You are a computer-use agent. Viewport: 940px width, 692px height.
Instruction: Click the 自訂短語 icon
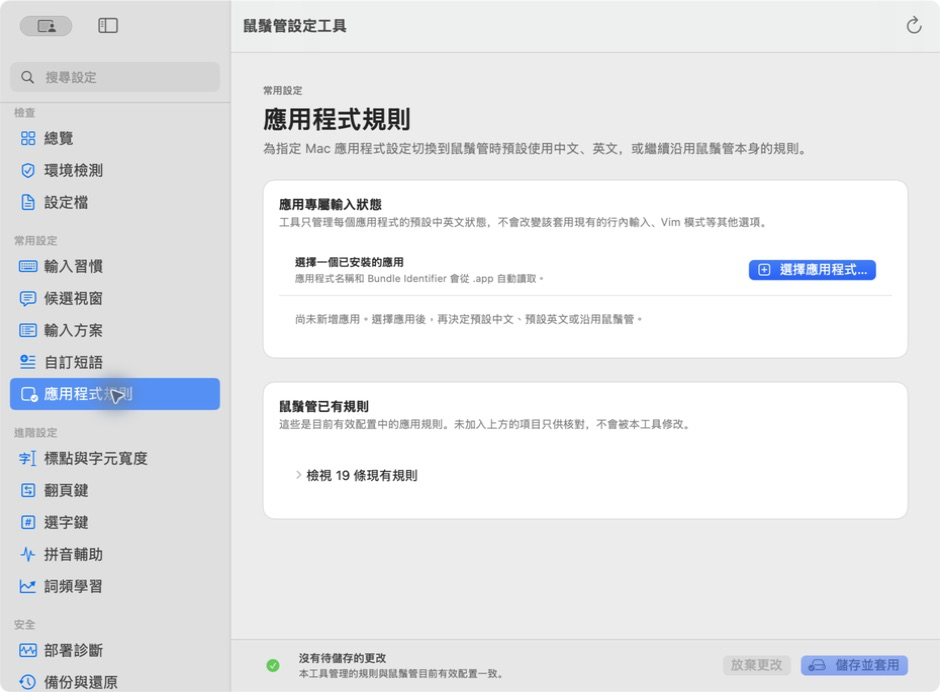(28, 362)
